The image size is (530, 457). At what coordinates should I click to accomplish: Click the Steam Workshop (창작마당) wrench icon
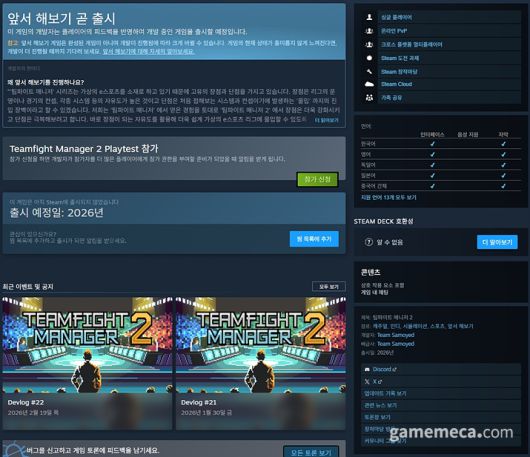(369, 72)
